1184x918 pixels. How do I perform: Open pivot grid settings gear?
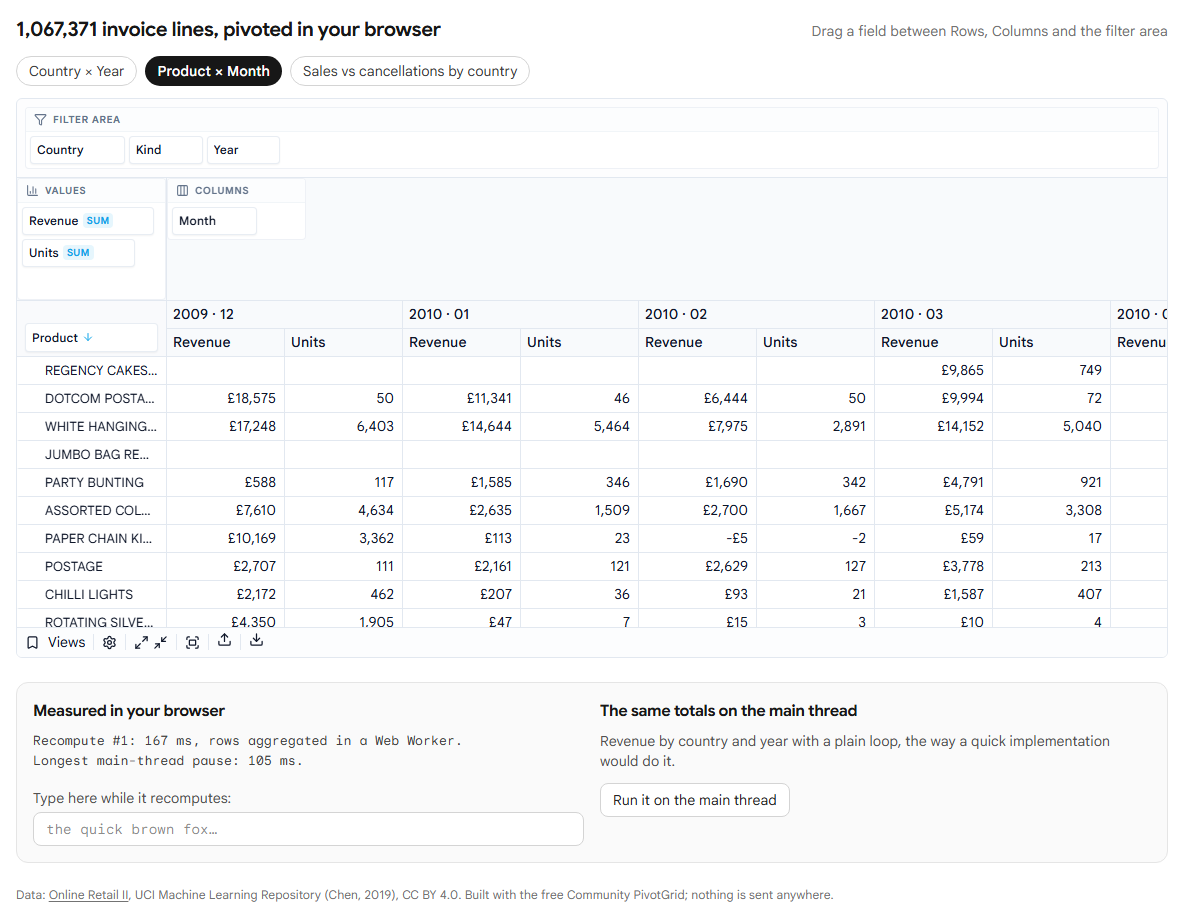click(109, 642)
